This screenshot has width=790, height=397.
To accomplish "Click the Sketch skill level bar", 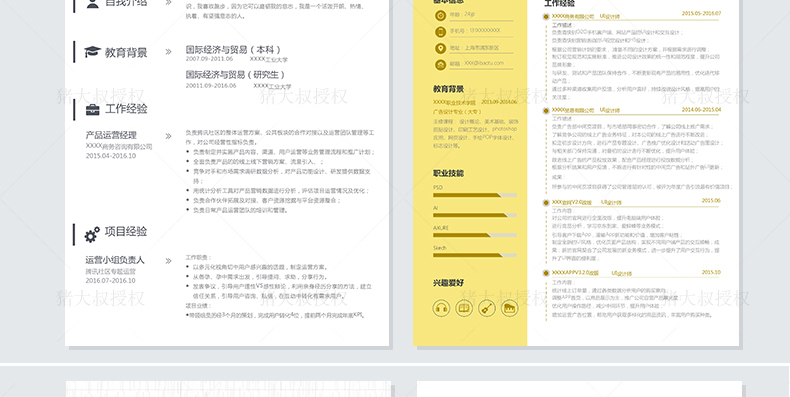I will 475,255.
